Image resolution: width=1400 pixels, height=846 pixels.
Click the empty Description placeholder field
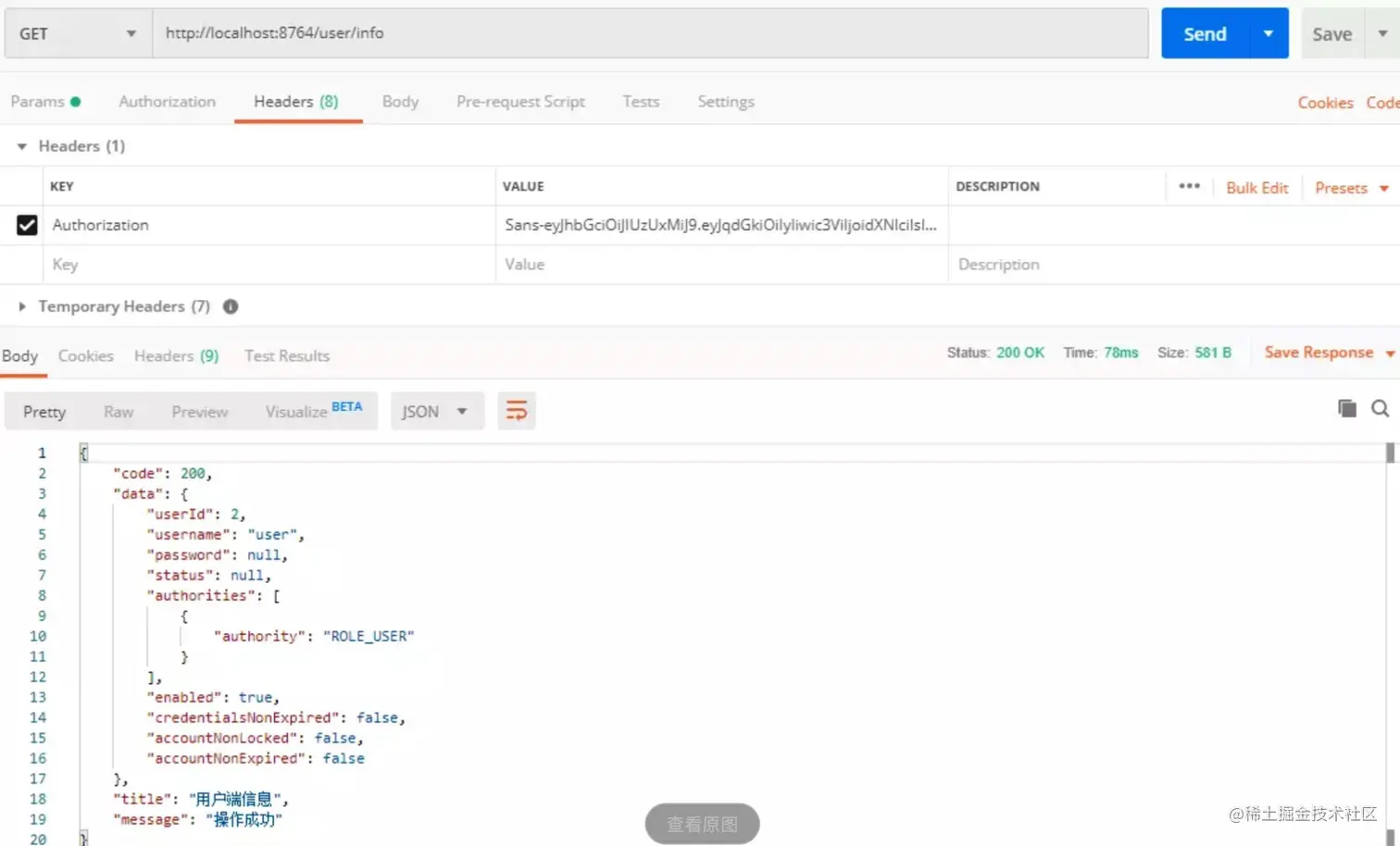[x=1174, y=265]
